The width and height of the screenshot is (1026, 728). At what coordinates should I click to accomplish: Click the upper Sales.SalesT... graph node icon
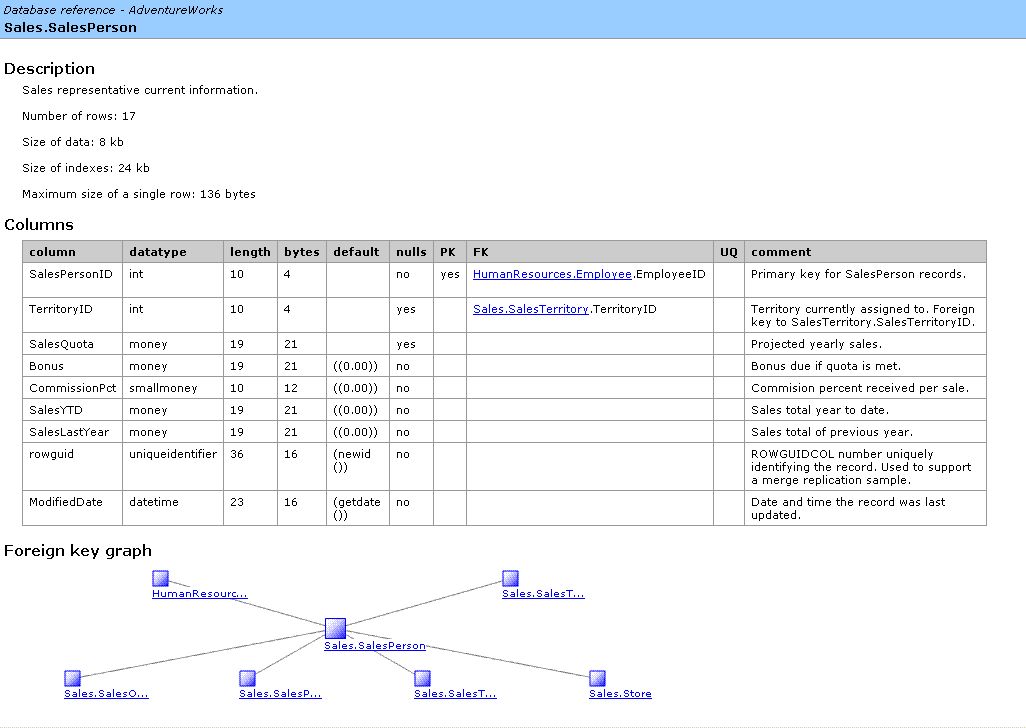coord(510,578)
